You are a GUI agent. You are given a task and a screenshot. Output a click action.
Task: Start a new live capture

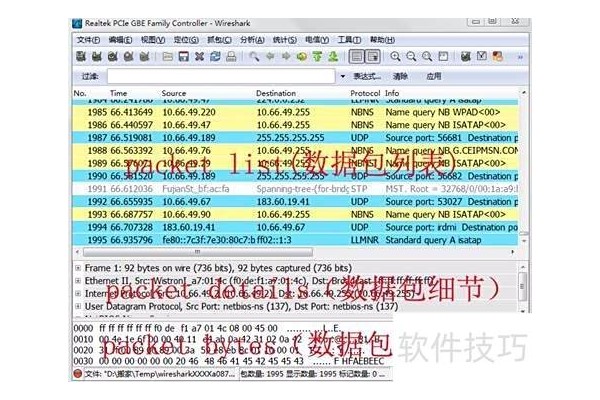(x=112, y=57)
